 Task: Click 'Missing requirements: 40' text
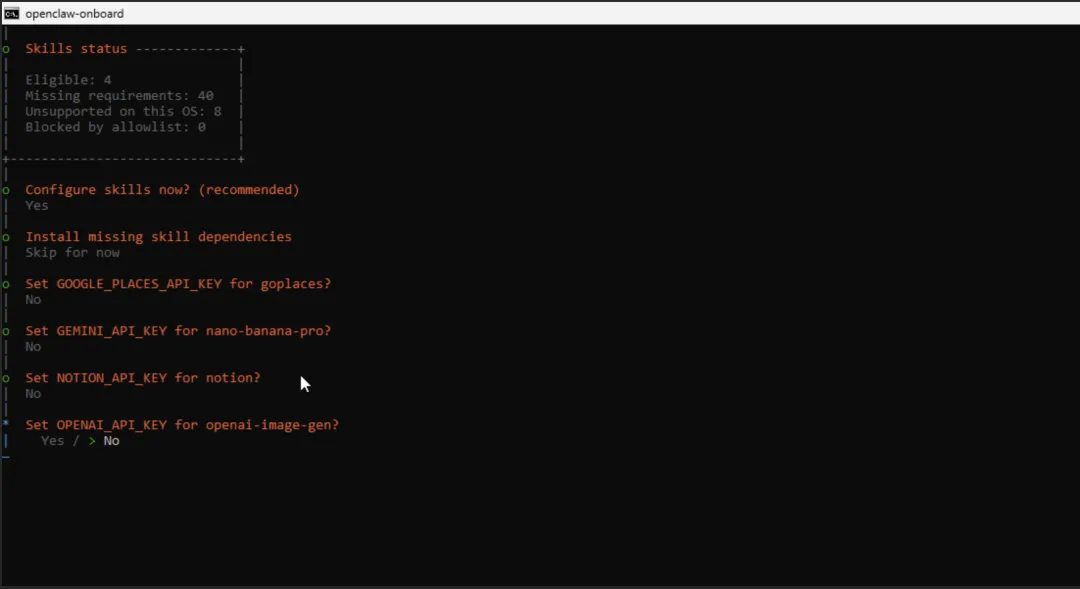coord(119,96)
